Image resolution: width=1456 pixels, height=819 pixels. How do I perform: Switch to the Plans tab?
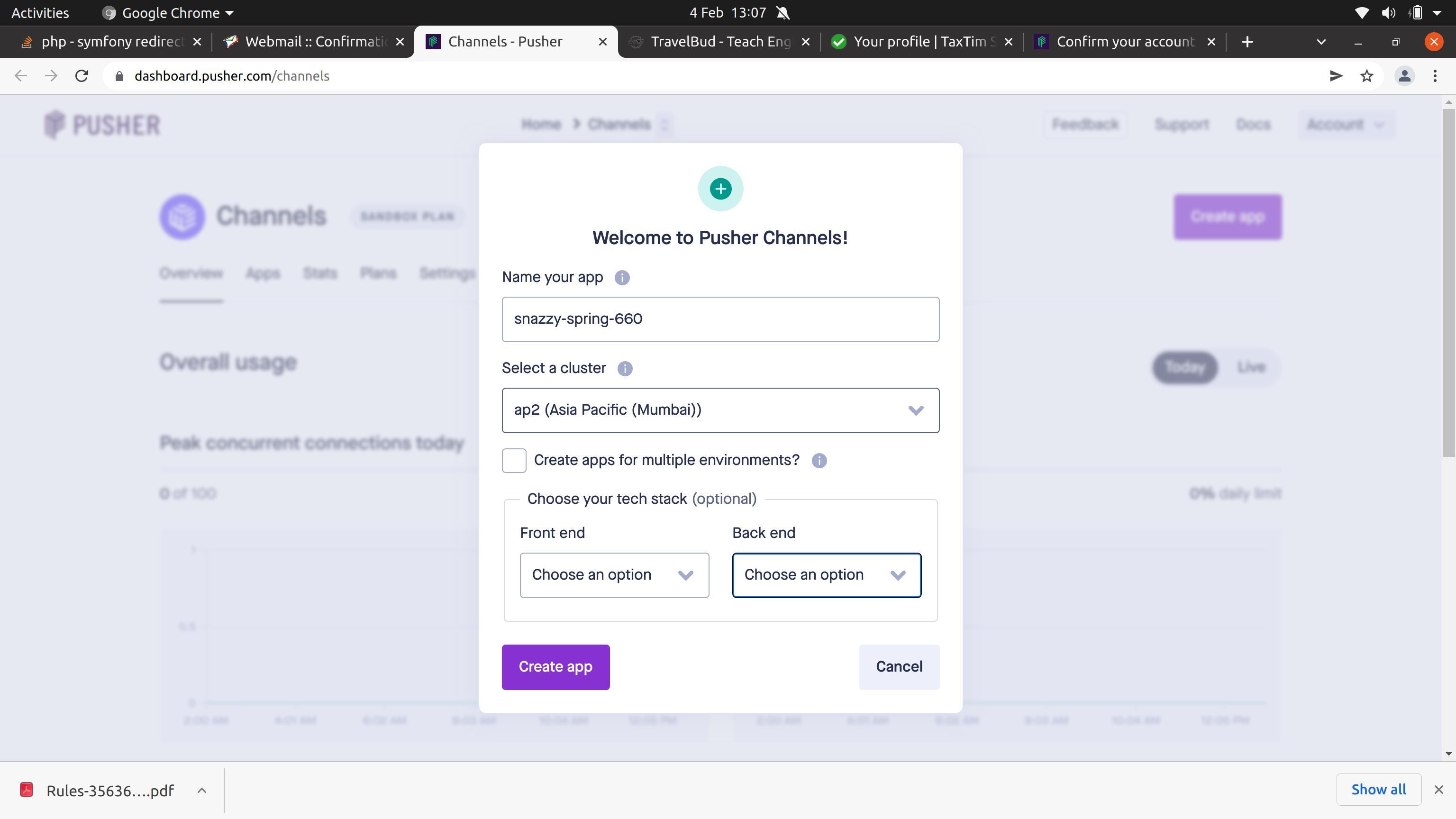(x=378, y=273)
